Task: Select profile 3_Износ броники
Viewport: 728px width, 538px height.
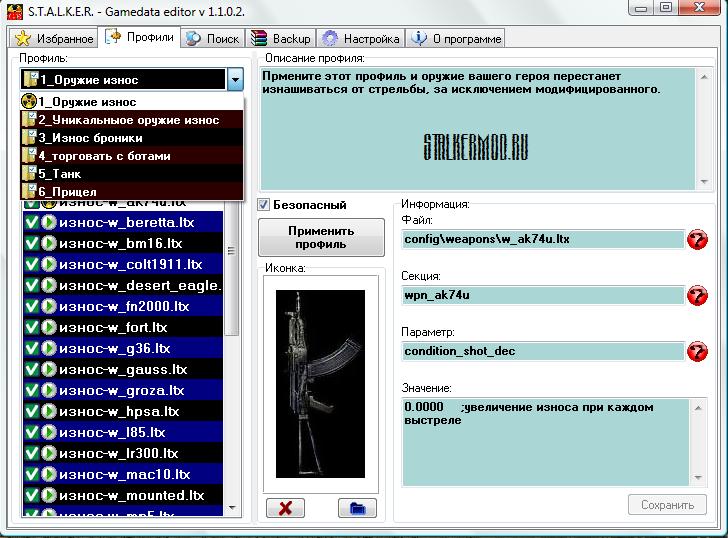Action: click(132, 138)
